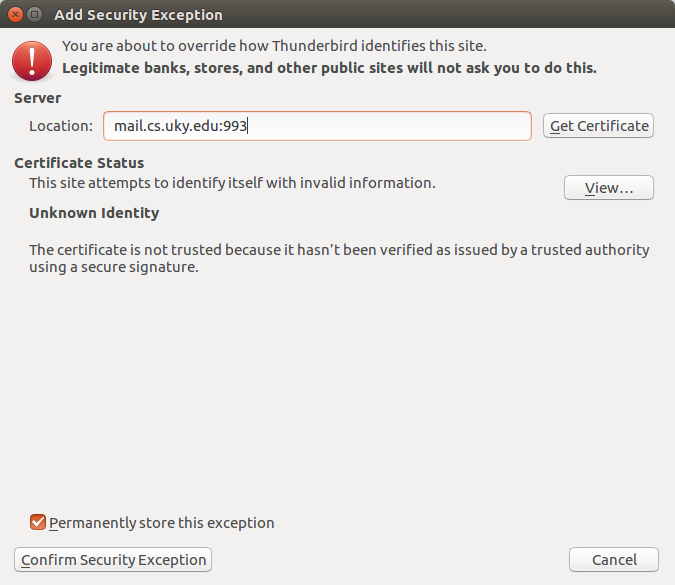Click the 'Legitimate banks, stores' bold warning line
The width and height of the screenshot is (675, 585).
[x=329, y=68]
